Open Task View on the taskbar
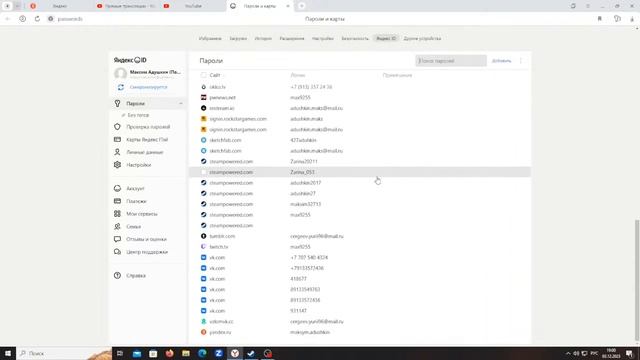 (120, 353)
